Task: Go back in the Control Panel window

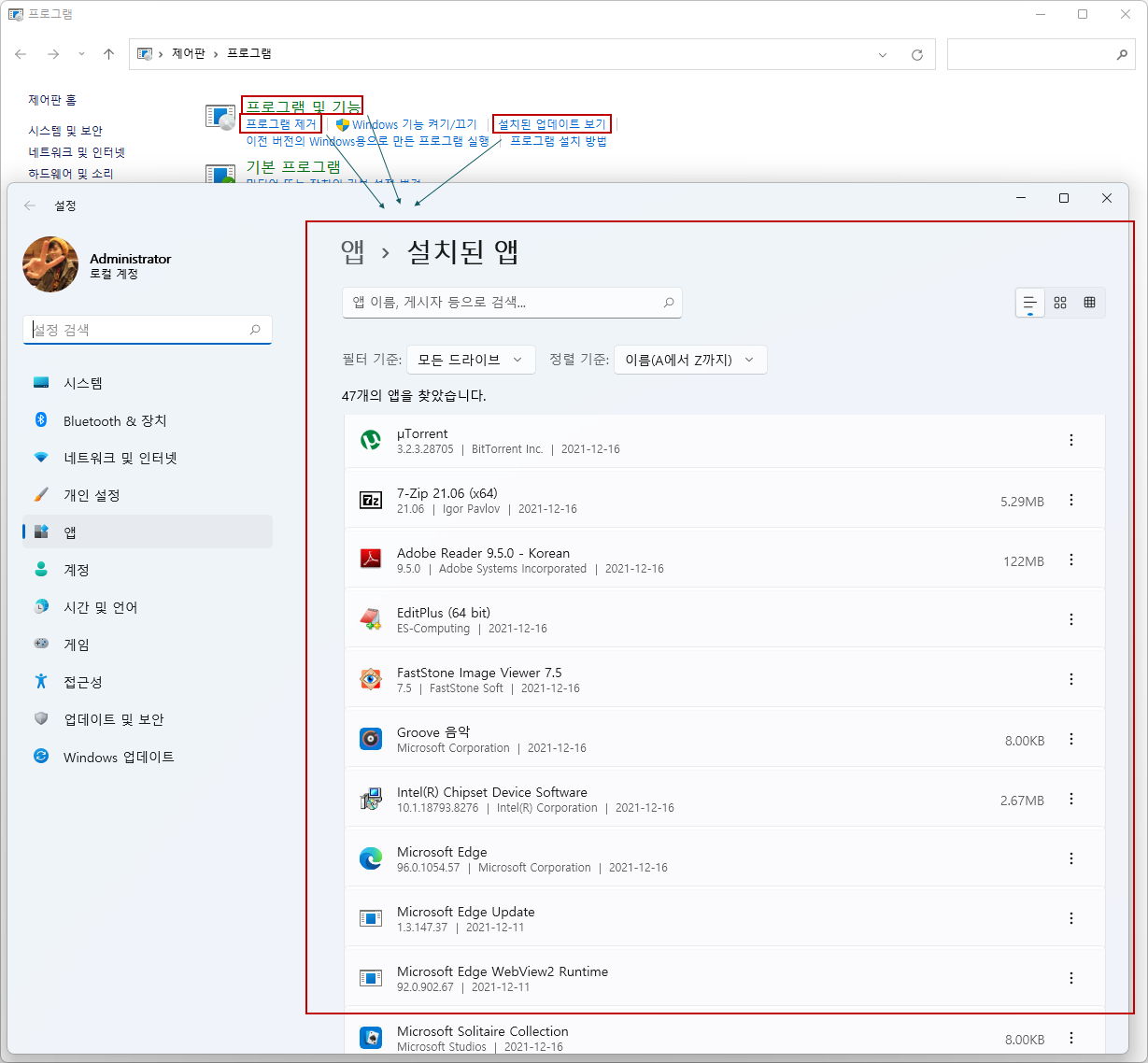Action: coord(21,54)
